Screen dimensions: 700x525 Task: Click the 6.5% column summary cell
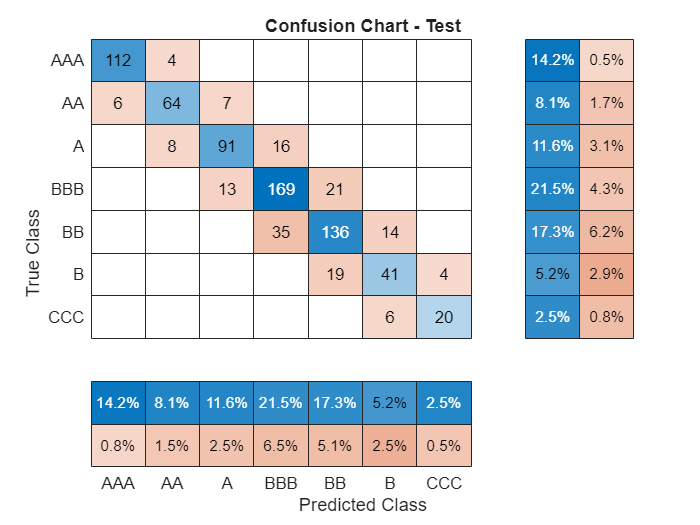pyautogui.click(x=281, y=446)
